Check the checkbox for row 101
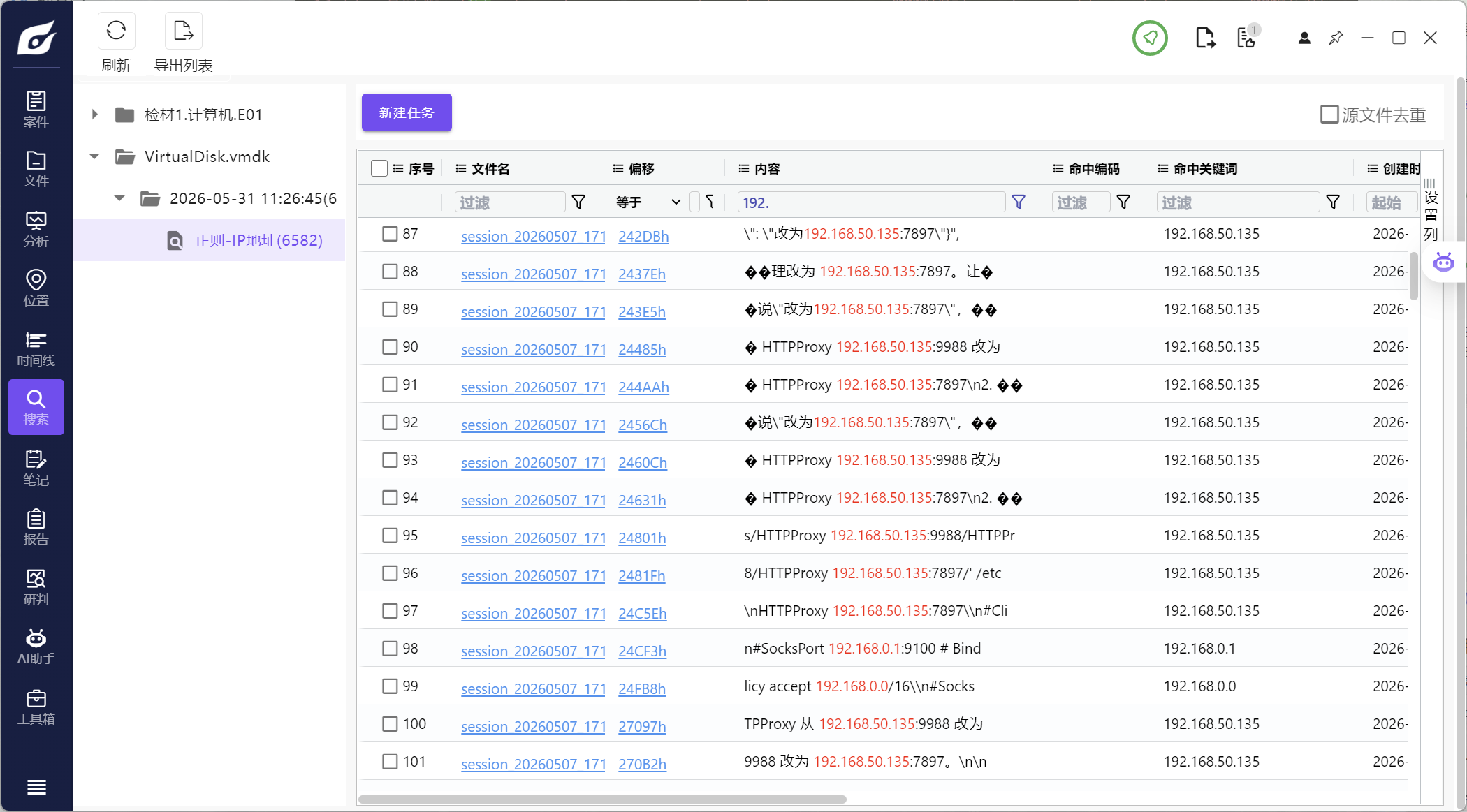The image size is (1467, 812). [x=390, y=762]
